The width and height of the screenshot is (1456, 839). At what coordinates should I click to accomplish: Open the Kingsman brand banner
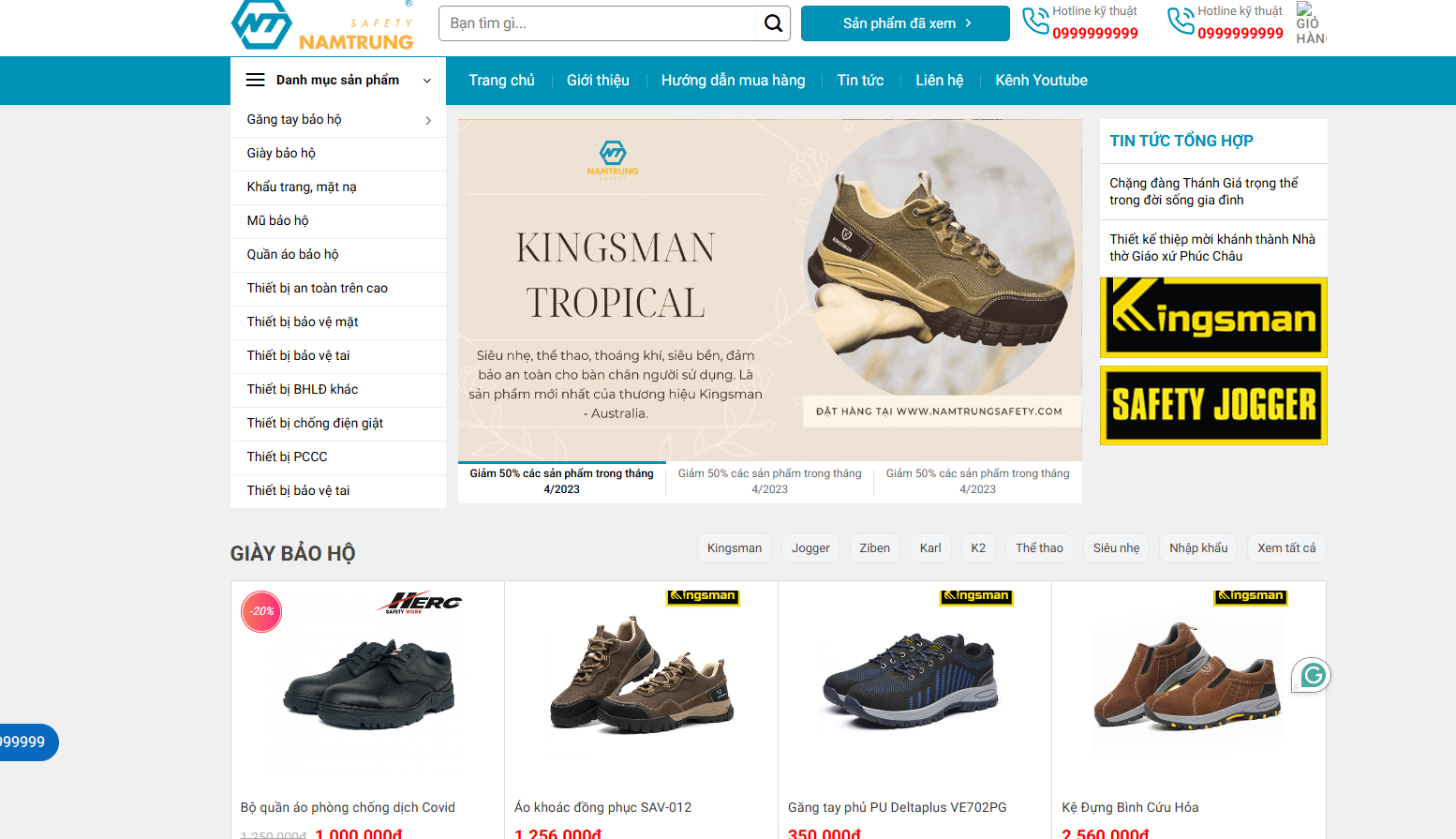click(1212, 318)
